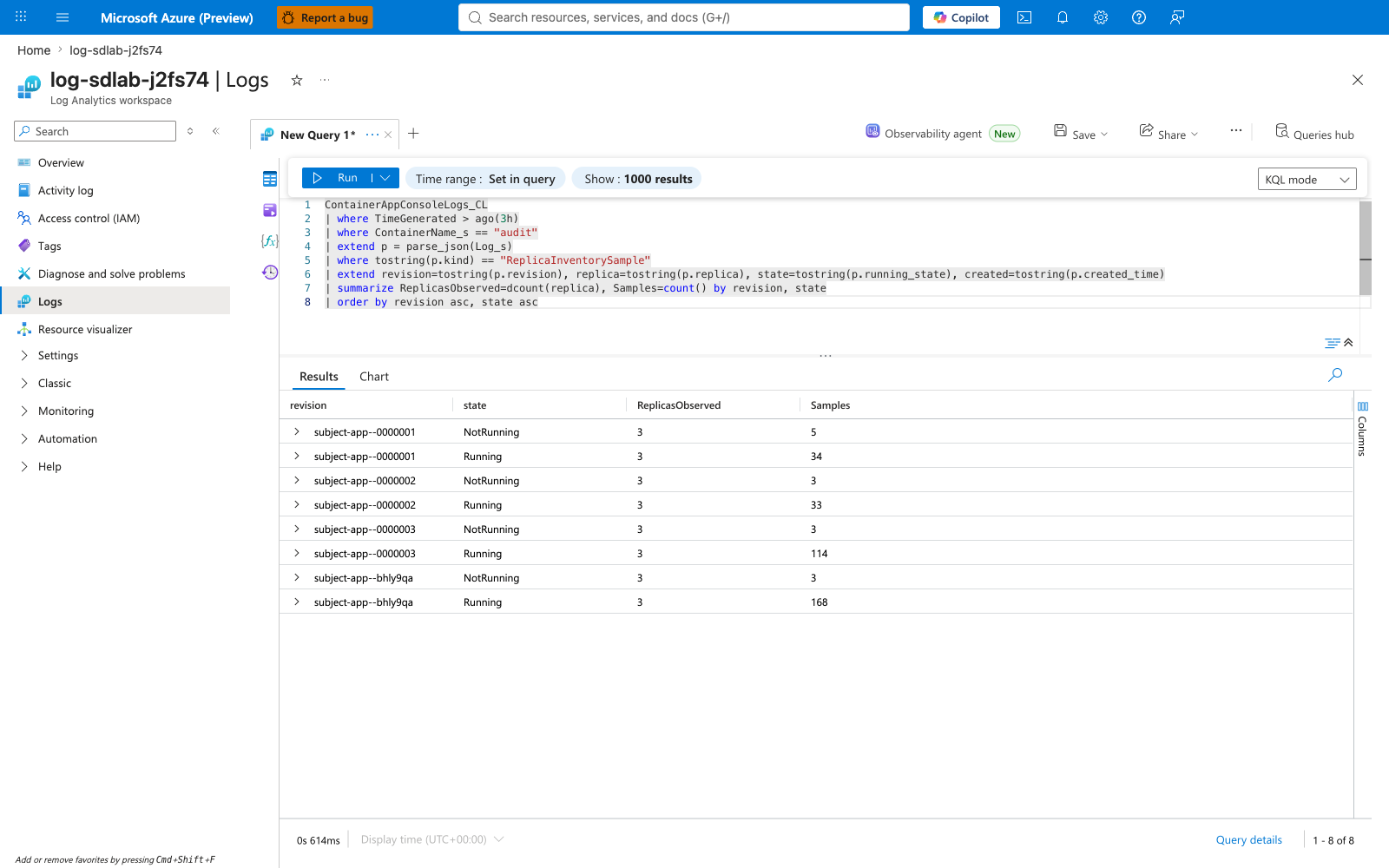Add a new query tab with plus
1389x868 pixels.
tap(413, 134)
